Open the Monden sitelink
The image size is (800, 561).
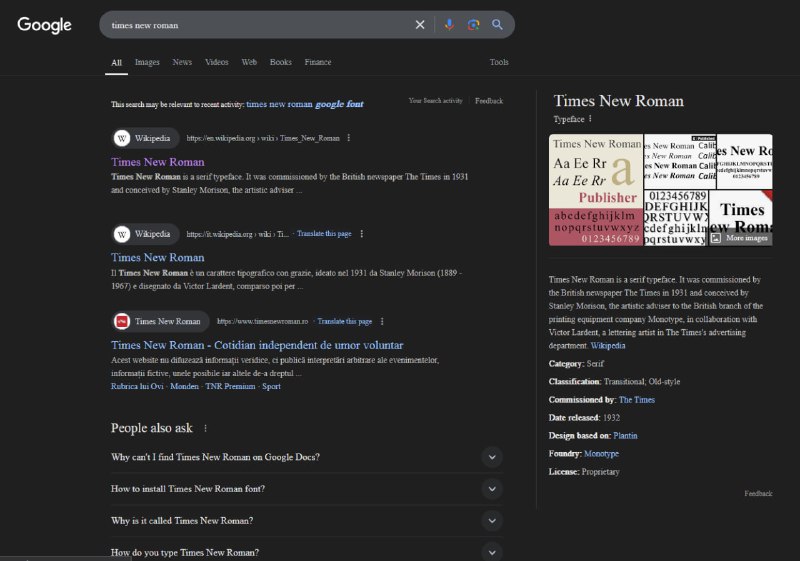point(184,387)
